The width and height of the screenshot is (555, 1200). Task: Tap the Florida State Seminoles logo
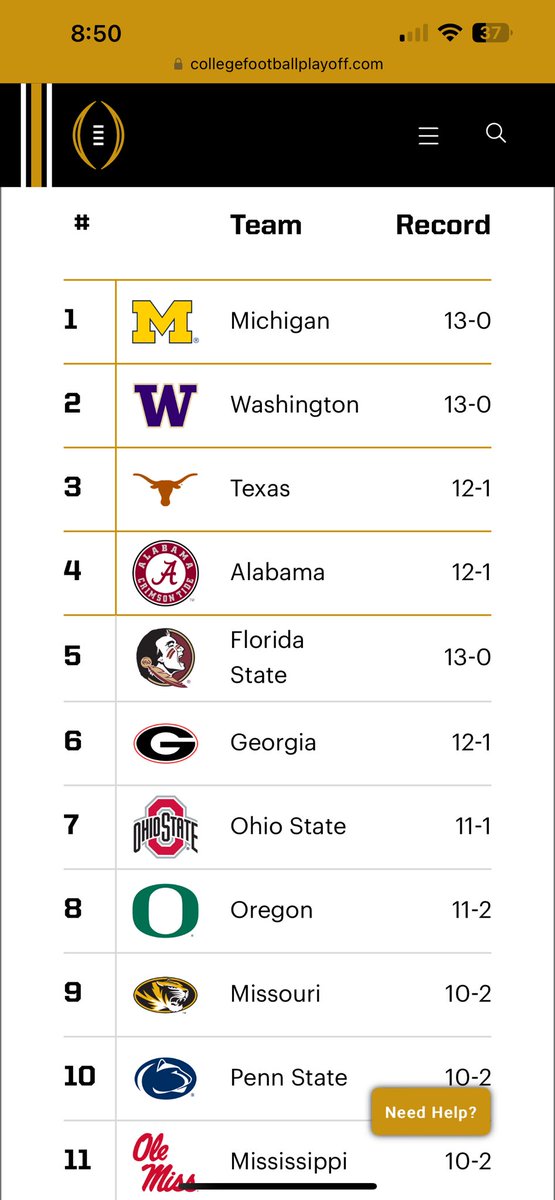[166, 657]
